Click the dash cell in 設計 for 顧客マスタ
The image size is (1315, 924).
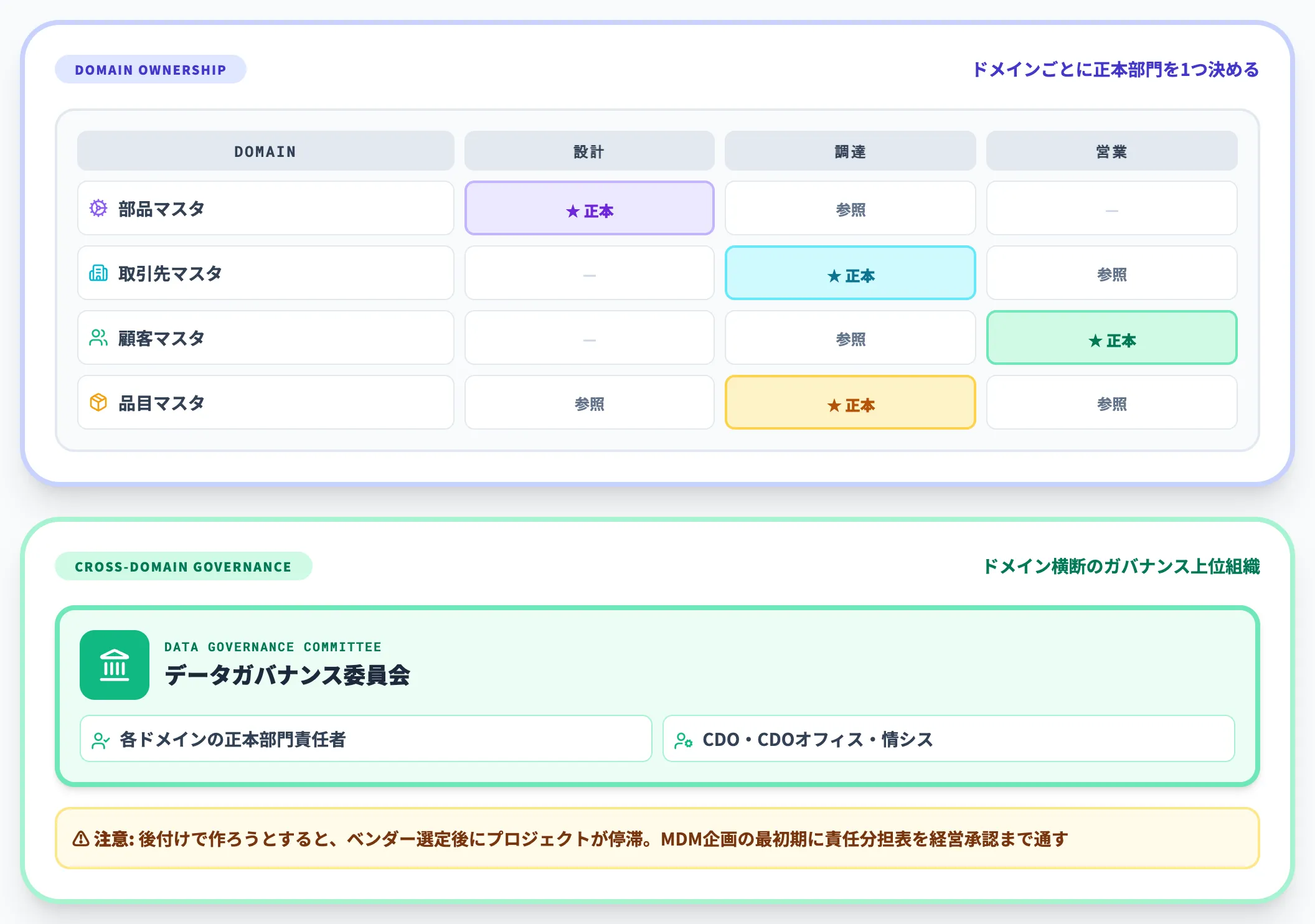click(x=589, y=337)
